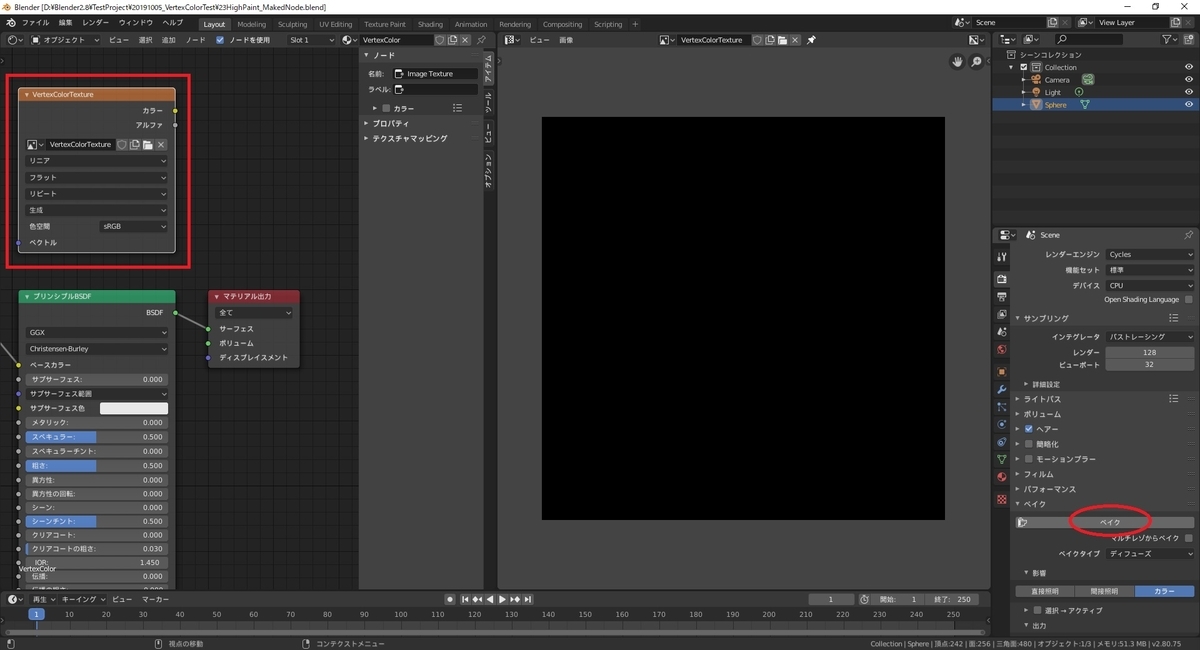Open the Object Data green triangle tab
Screen dimensions: 1200x650
[x=1002, y=459]
